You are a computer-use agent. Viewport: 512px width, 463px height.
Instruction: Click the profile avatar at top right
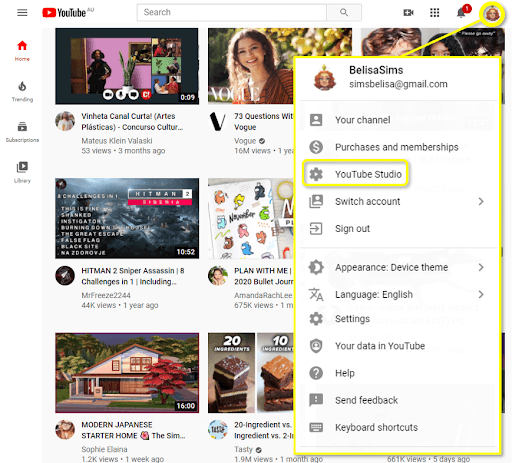[492, 14]
